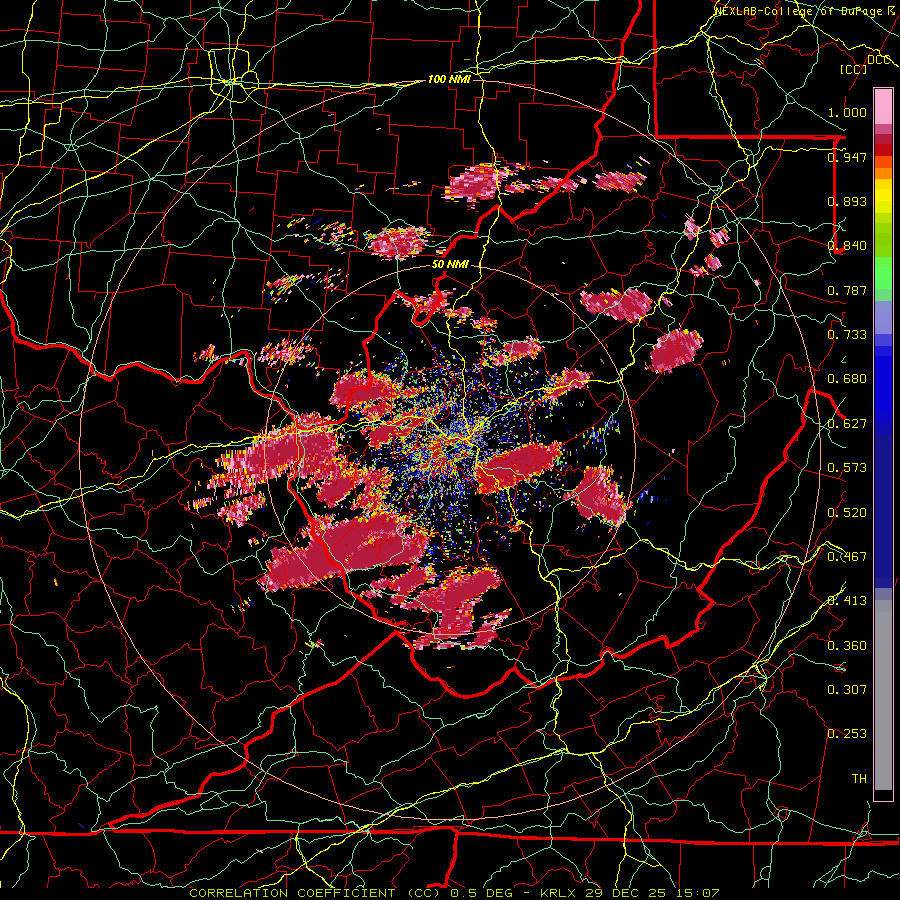Click the 0.467 legend value

pos(847,557)
